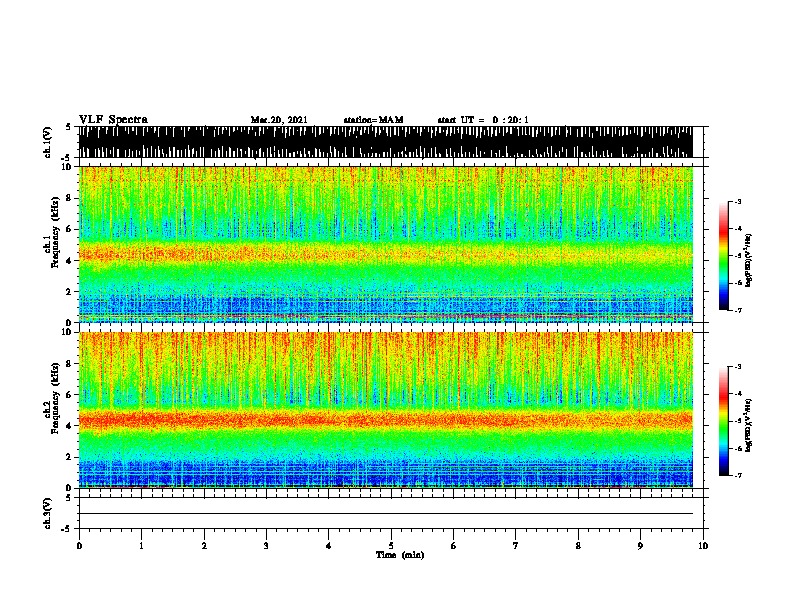Select the start UT time header
This screenshot has height=612, width=792.
483,120
